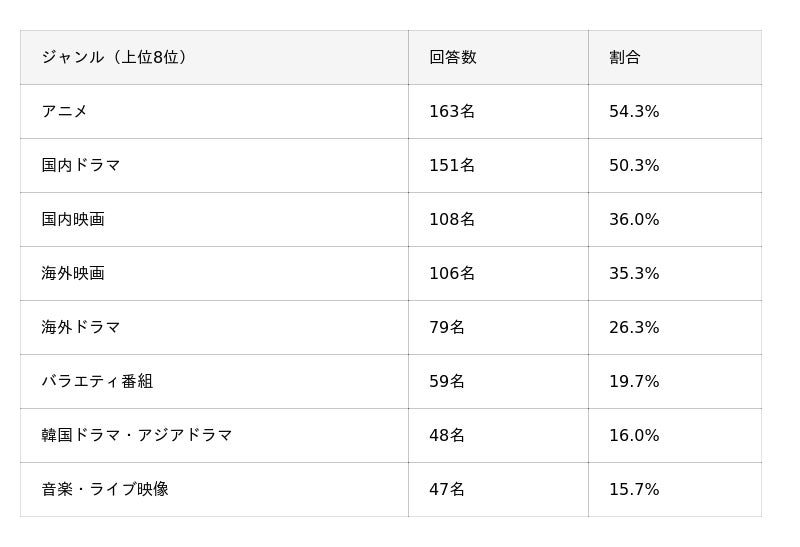This screenshot has height=547, width=800.
Task: Select the 国内ドラマ genre cell
Action: [81, 166]
